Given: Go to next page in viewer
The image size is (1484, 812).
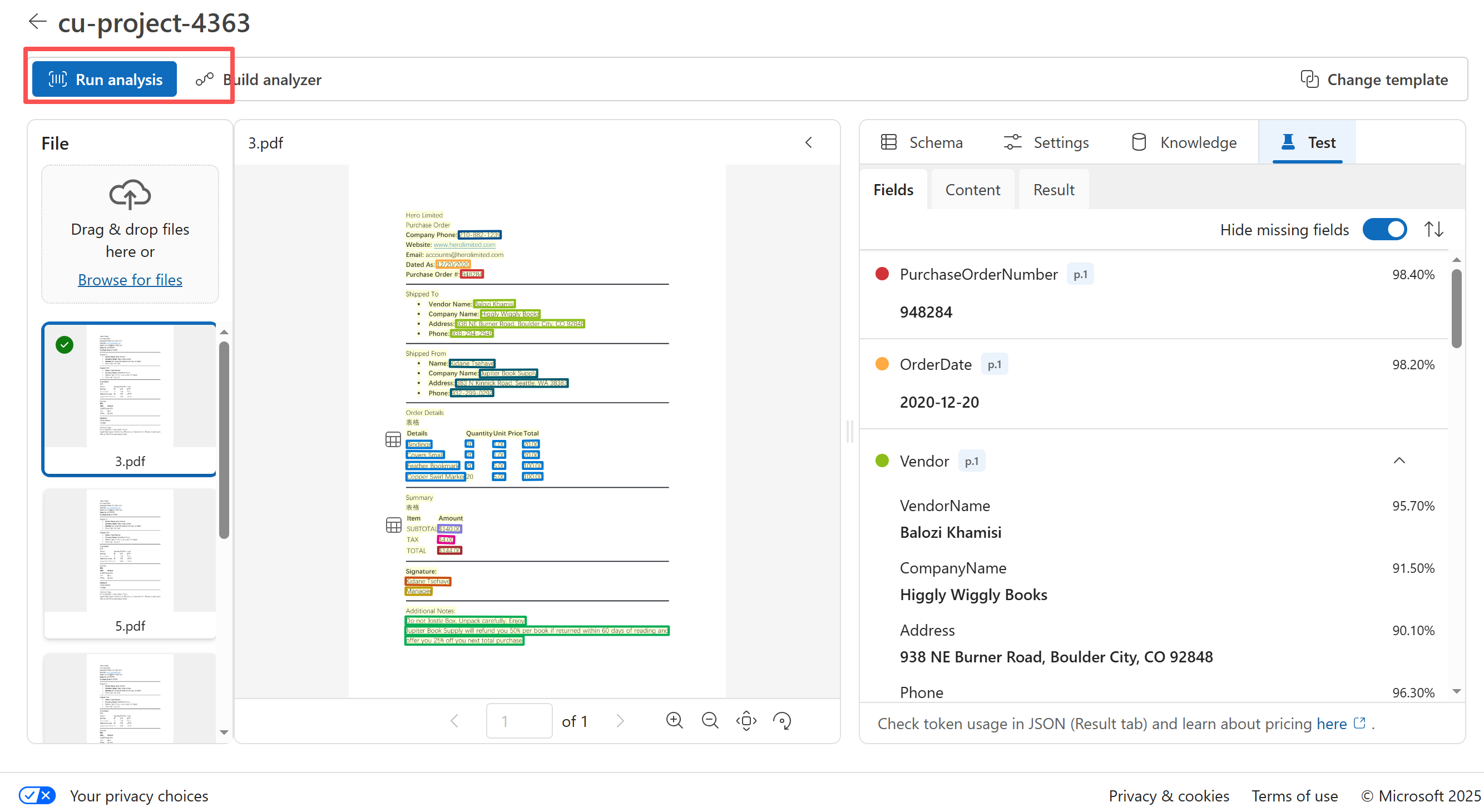Looking at the screenshot, I should coord(620,720).
